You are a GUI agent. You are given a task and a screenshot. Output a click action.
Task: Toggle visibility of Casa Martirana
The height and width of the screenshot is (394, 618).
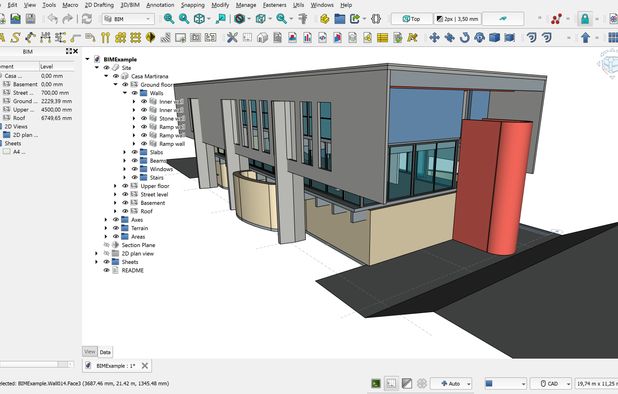116,76
